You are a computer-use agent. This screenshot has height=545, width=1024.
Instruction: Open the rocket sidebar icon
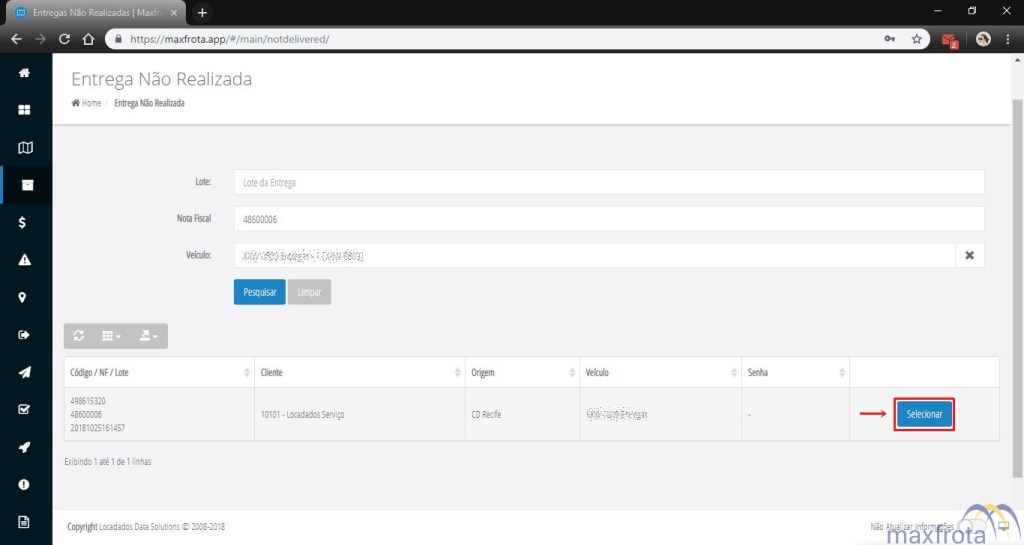[x=24, y=447]
